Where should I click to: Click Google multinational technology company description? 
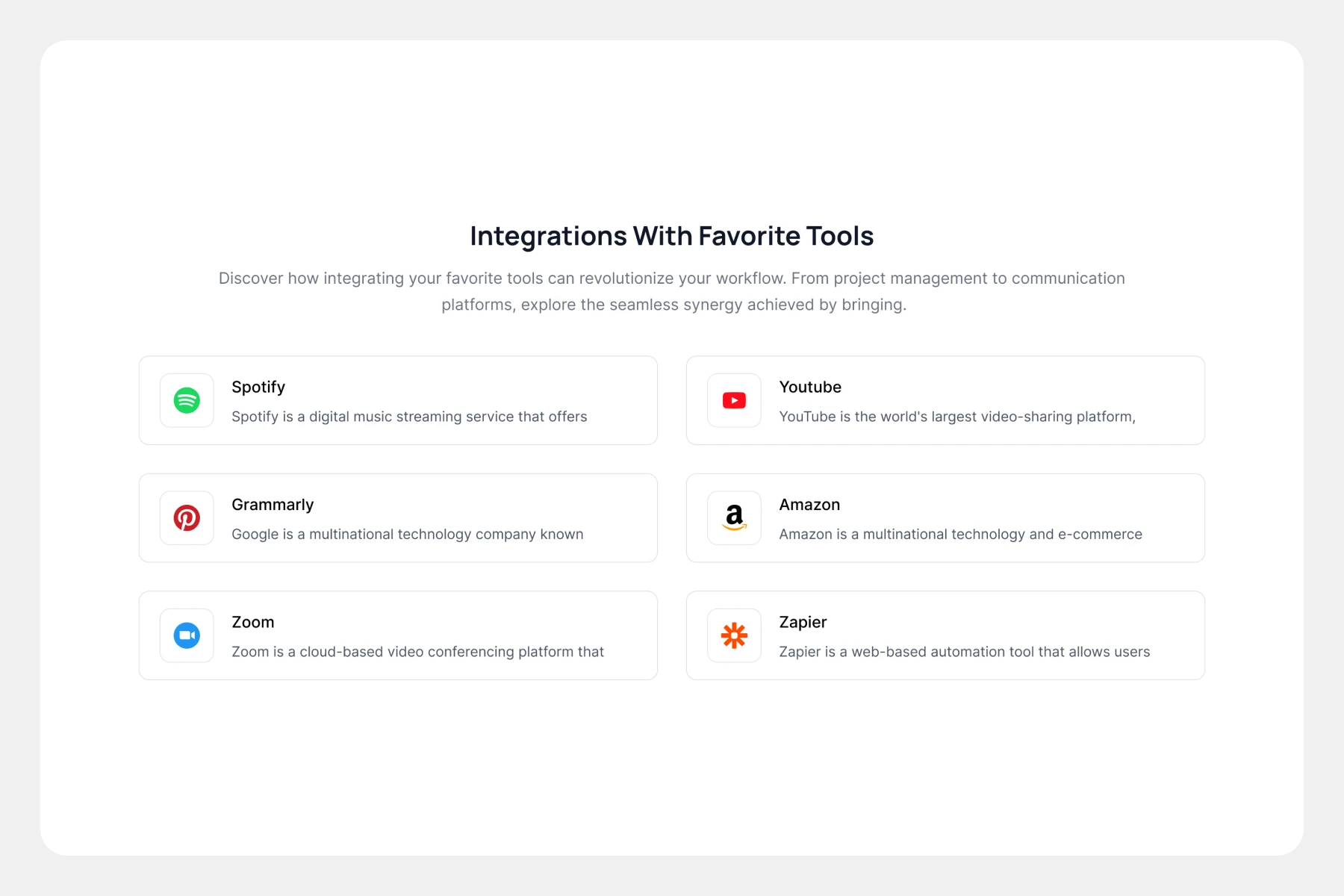408,534
